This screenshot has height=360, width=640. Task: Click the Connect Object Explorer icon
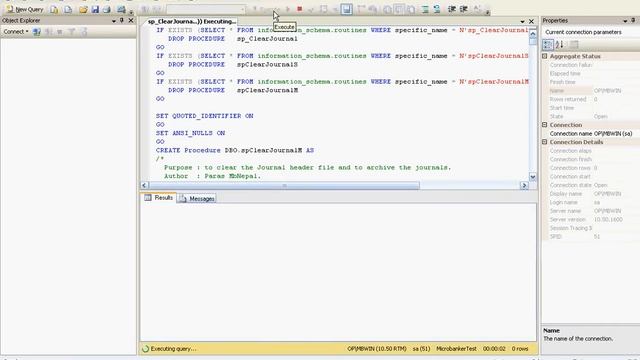[37, 31]
